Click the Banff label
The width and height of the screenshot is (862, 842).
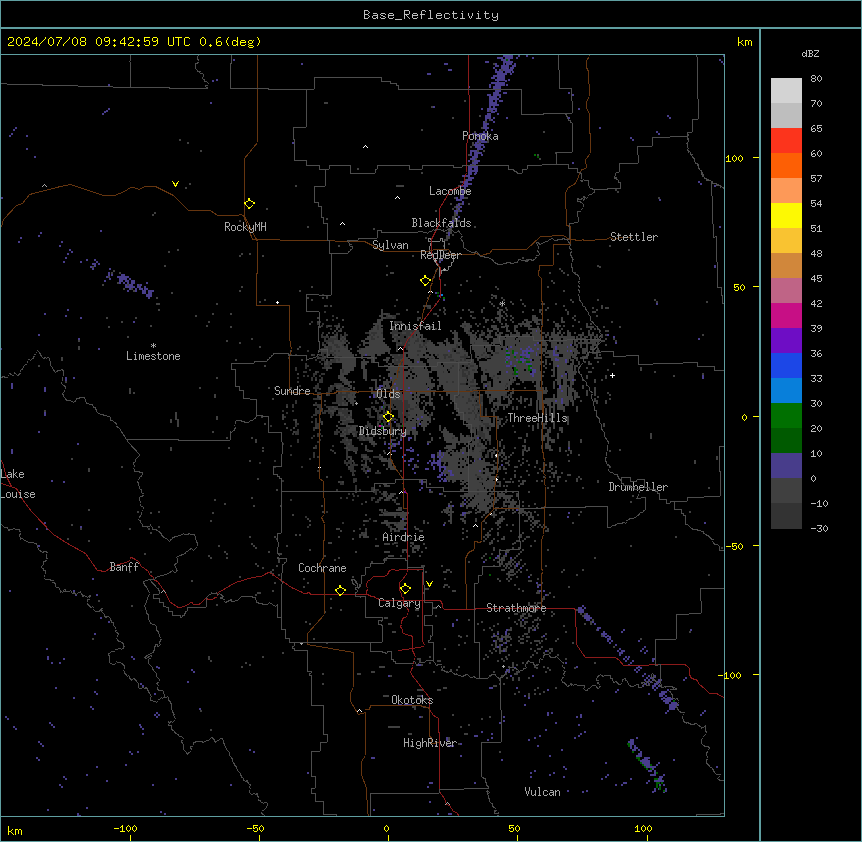click(124, 567)
